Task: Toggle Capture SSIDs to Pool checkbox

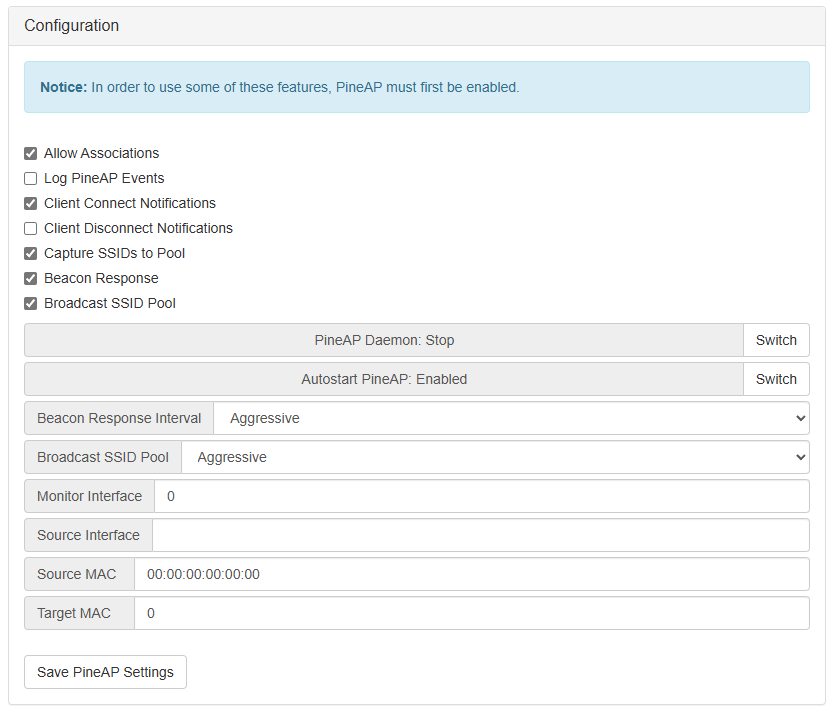Action: pos(31,253)
